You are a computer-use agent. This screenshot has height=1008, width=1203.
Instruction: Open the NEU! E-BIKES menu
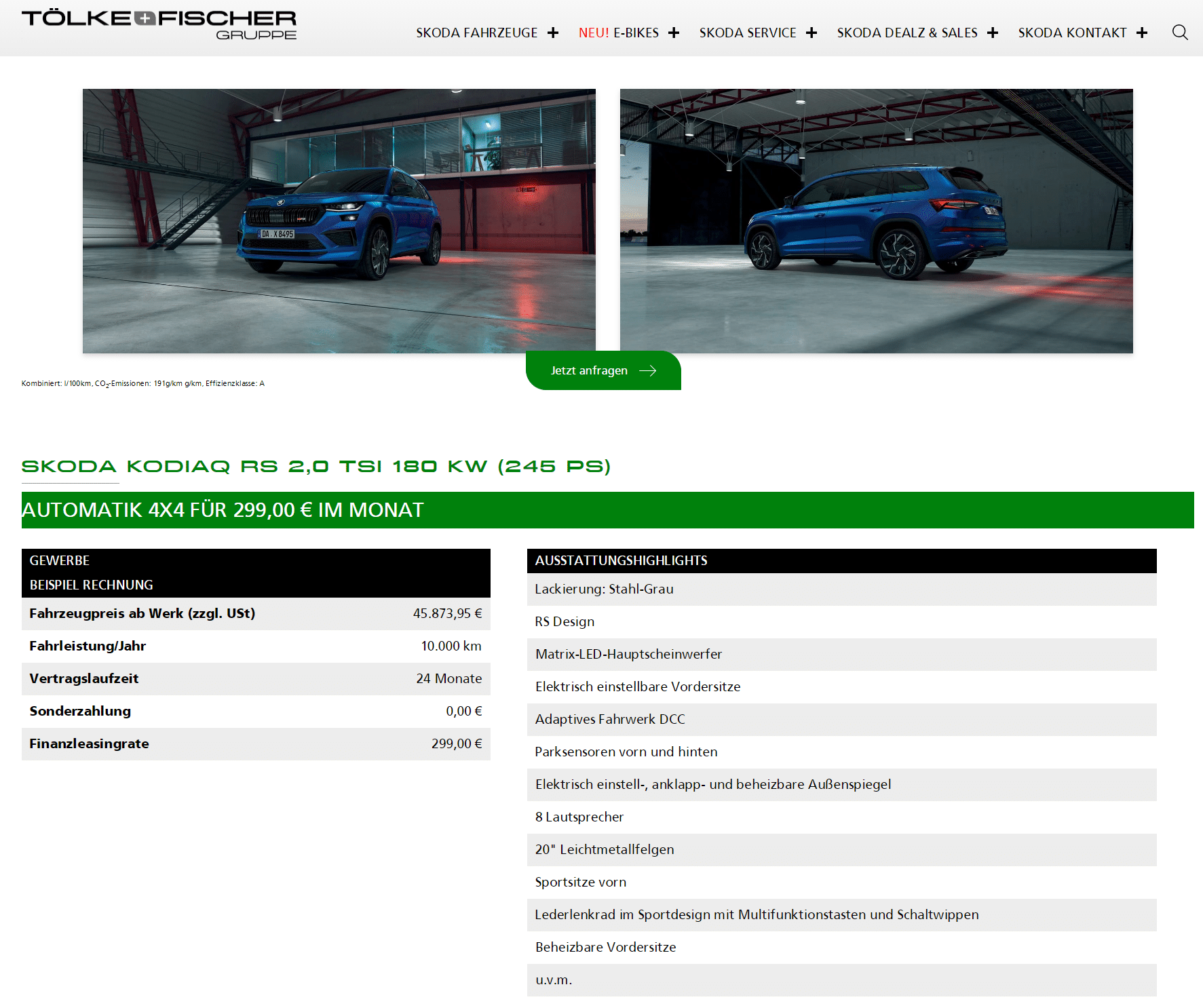click(619, 33)
